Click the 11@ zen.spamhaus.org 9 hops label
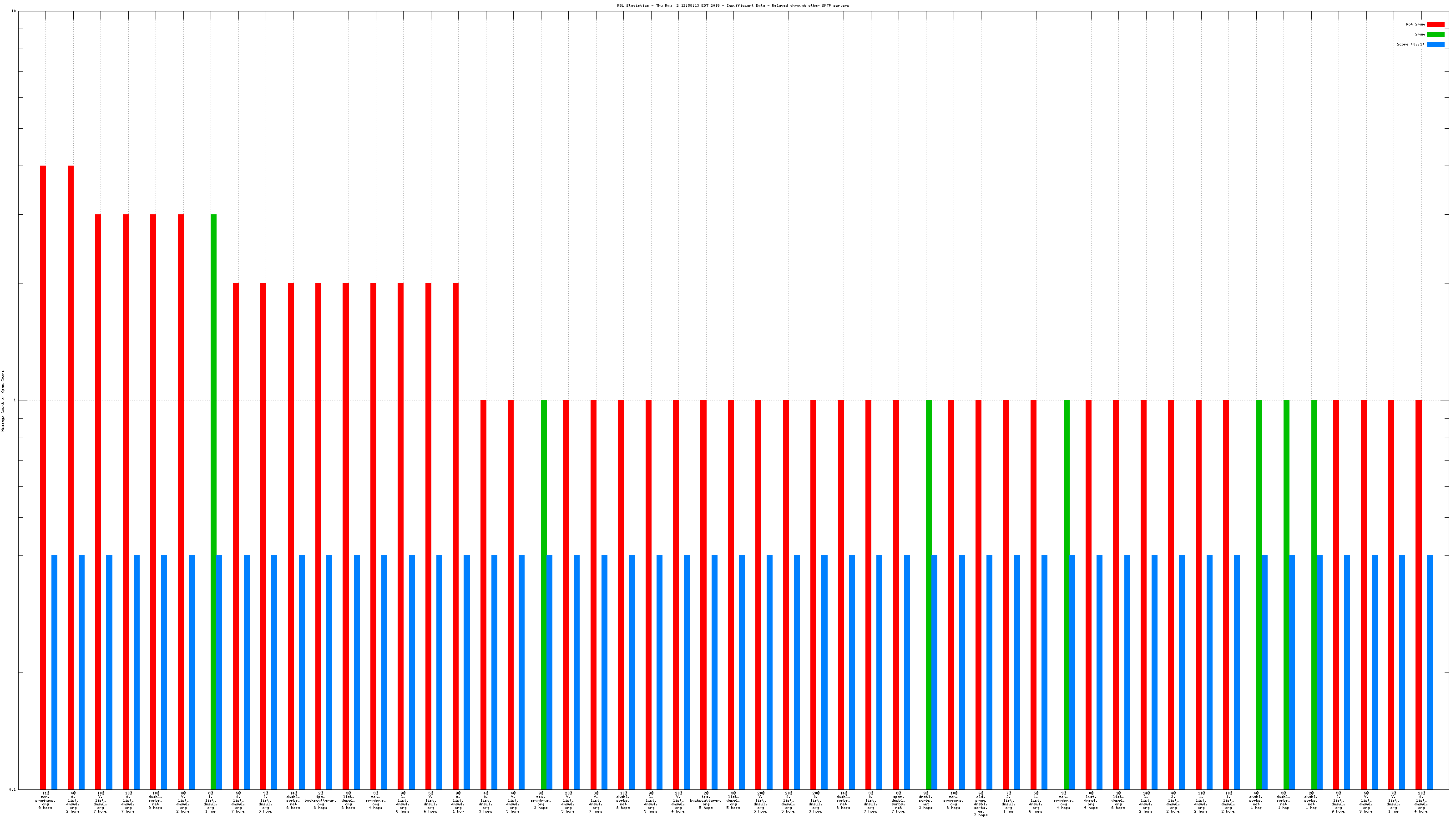Viewport: 1456px width, 819px height. point(45,800)
